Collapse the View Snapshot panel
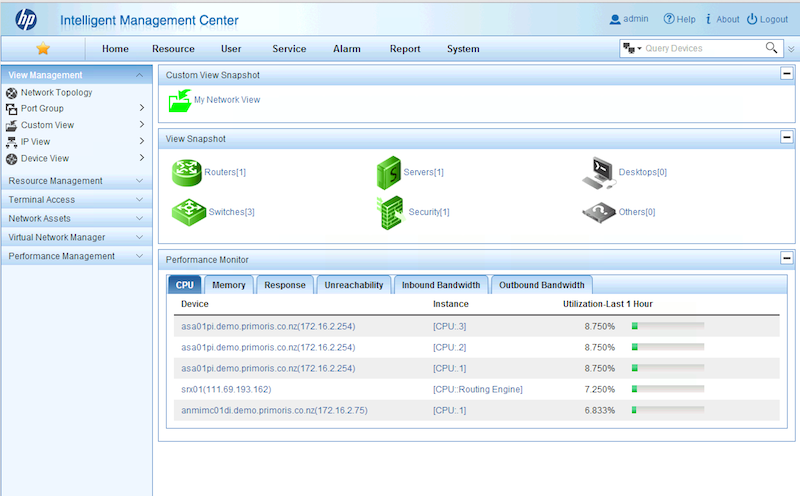 (787, 137)
